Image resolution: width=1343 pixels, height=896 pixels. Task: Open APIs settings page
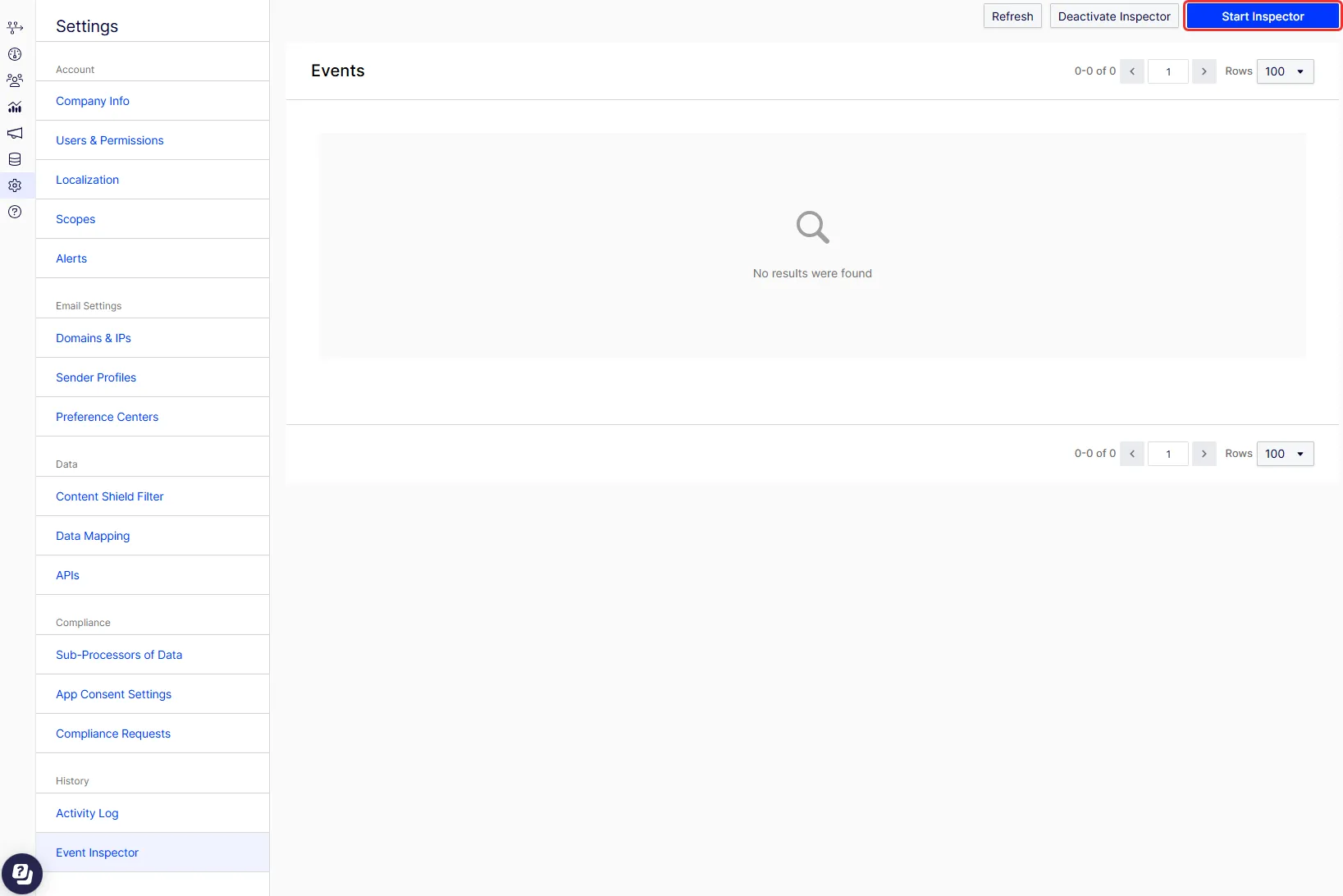point(153,575)
